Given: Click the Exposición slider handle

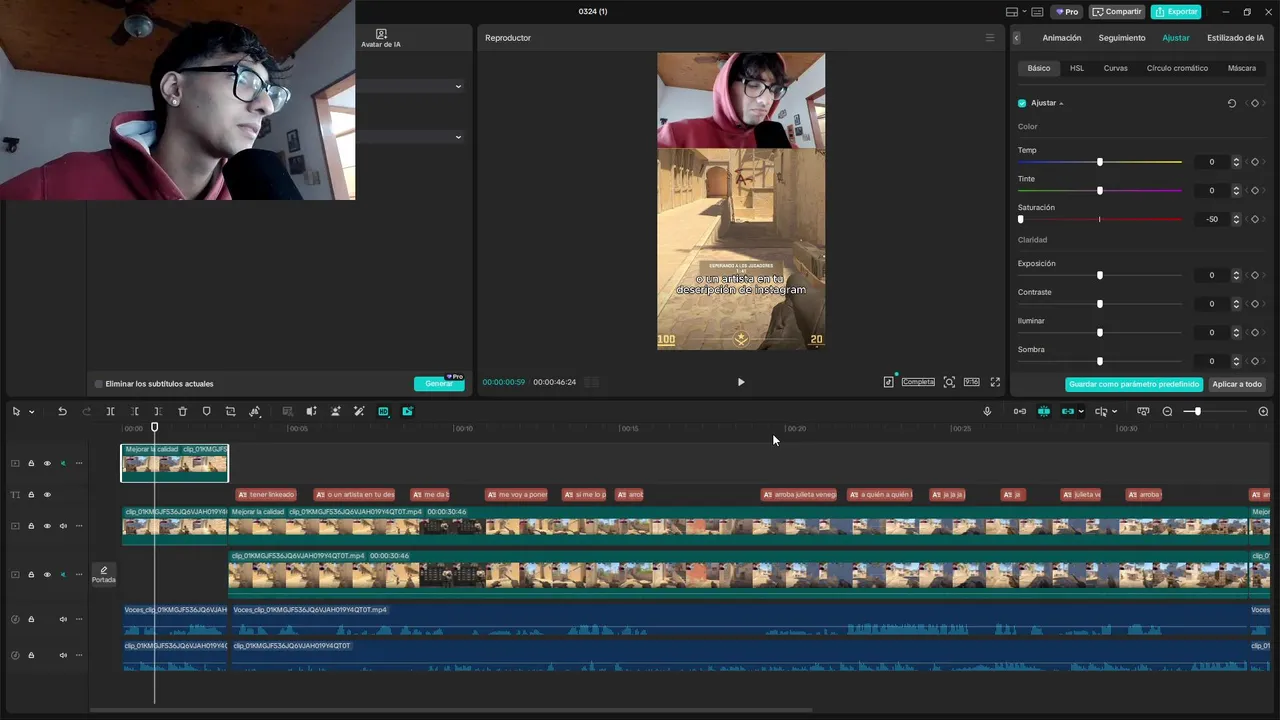Looking at the screenshot, I should point(1100,275).
